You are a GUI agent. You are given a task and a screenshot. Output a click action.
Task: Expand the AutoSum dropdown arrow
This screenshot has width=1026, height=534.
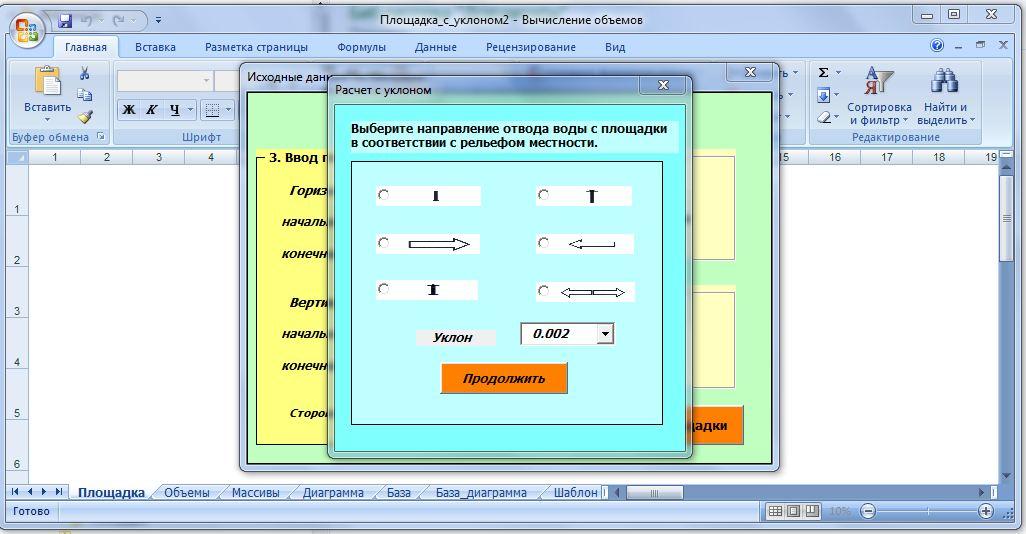(838, 73)
